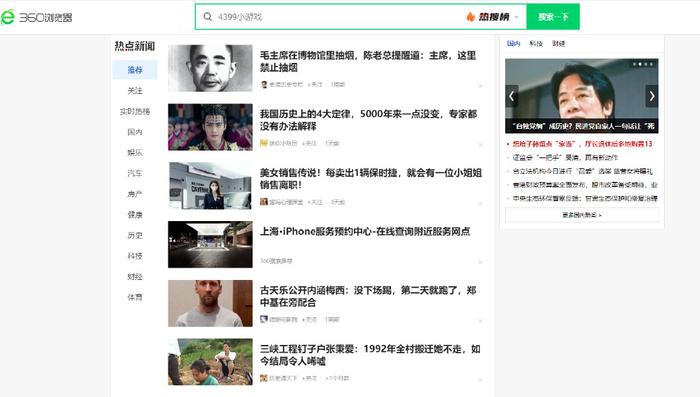Click the car showroom thumbnail of 保时捷 article
700x397 pixels.
click(210, 186)
